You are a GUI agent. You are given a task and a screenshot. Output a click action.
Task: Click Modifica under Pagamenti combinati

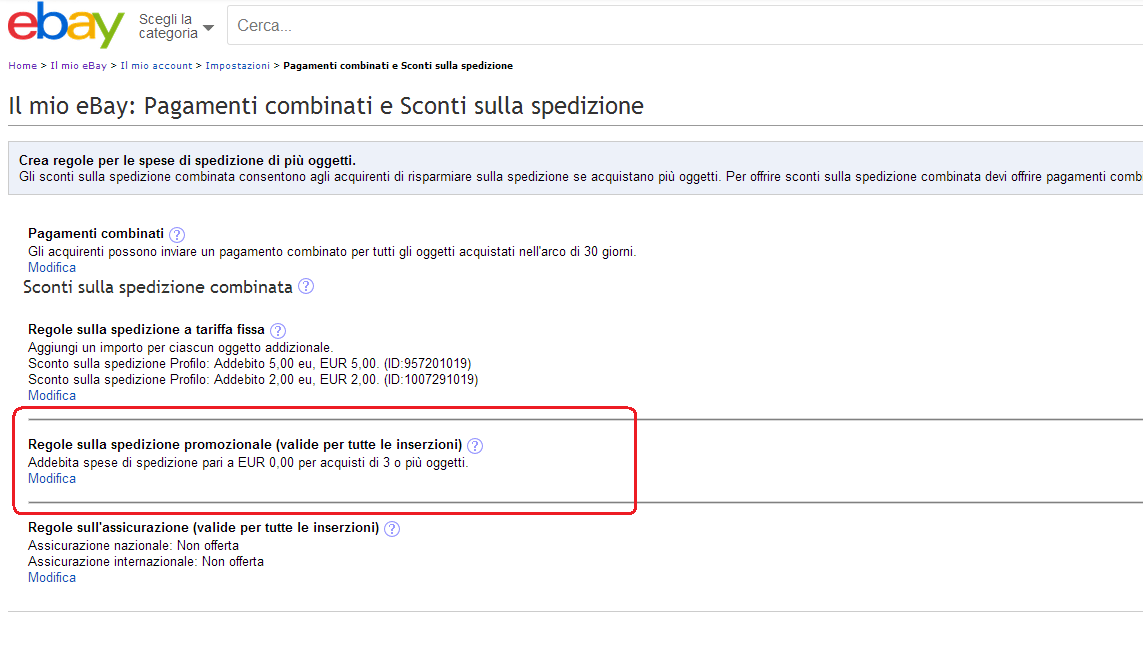point(52,267)
